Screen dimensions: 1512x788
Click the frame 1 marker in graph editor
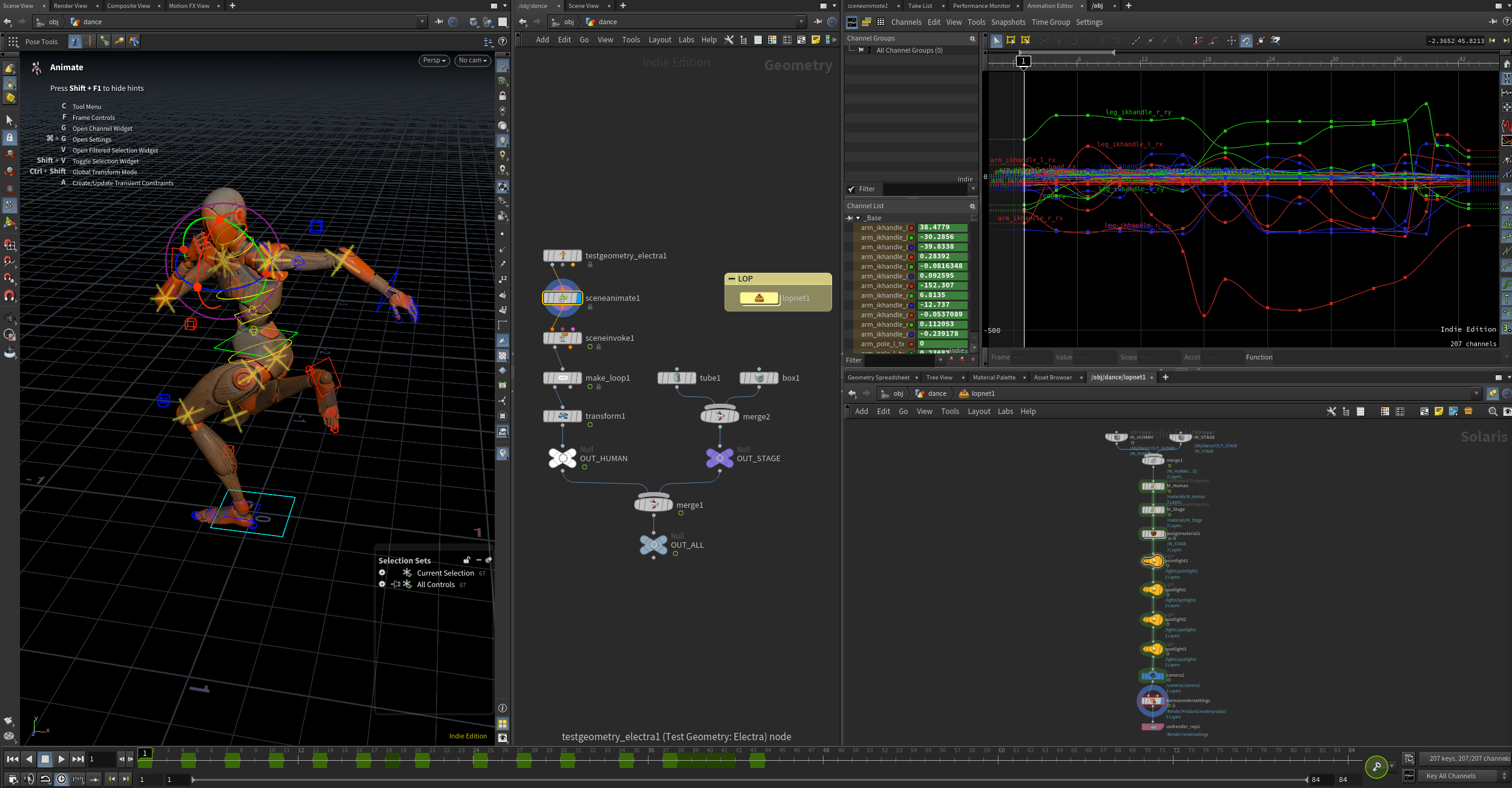pos(1023,61)
